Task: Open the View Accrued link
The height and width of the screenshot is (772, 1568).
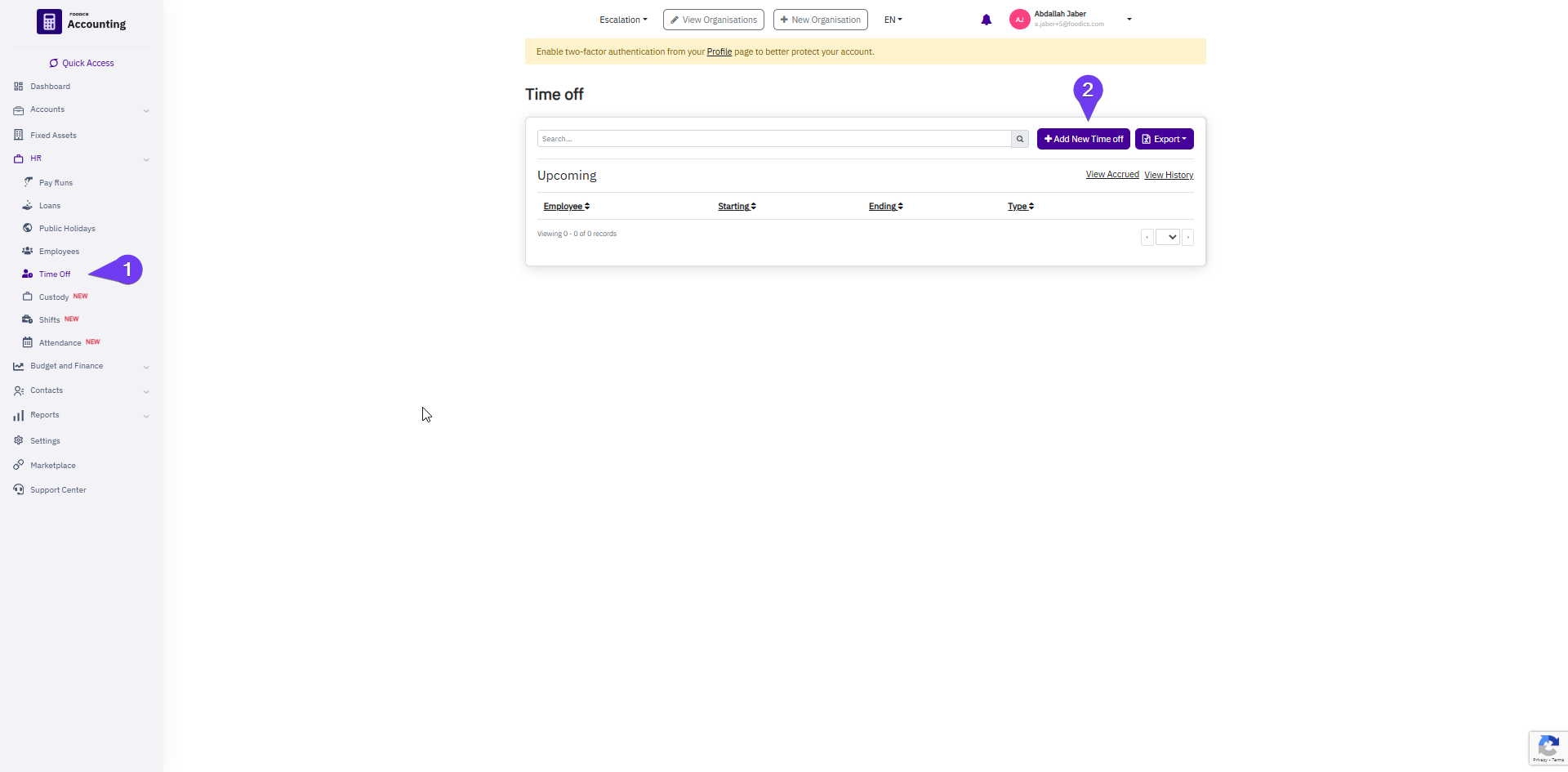Action: pos(1111,175)
